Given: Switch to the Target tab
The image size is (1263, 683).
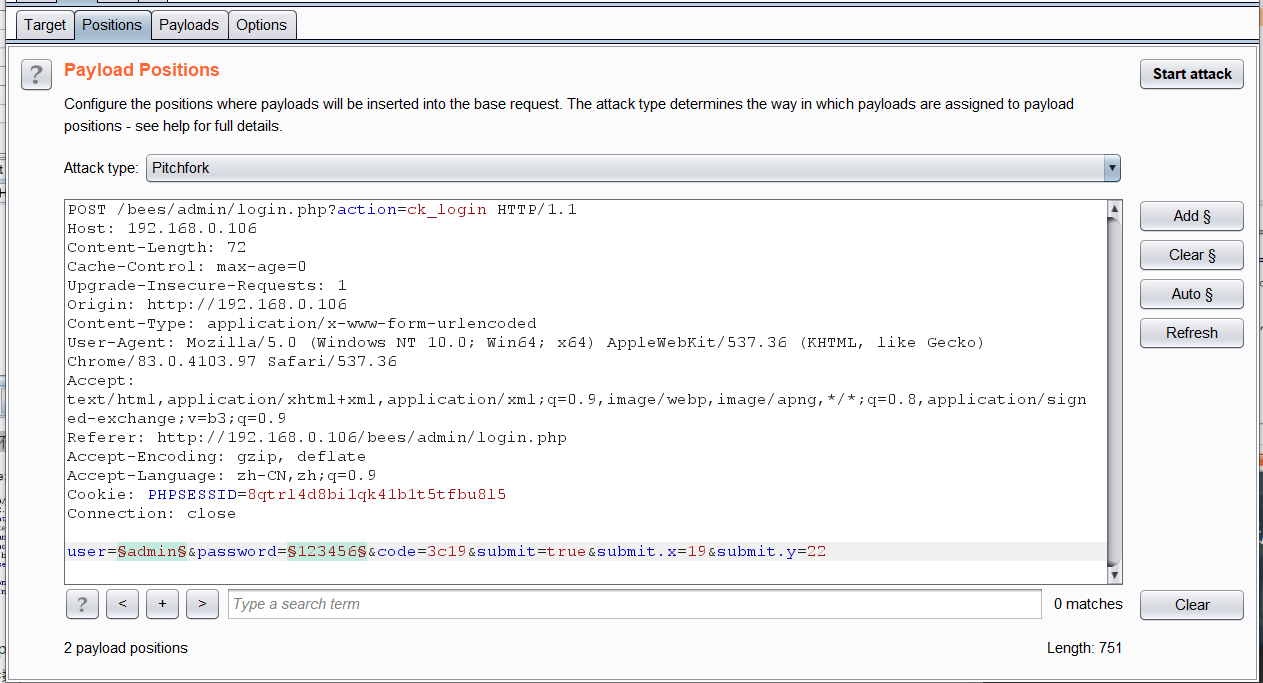Looking at the screenshot, I should click(45, 25).
